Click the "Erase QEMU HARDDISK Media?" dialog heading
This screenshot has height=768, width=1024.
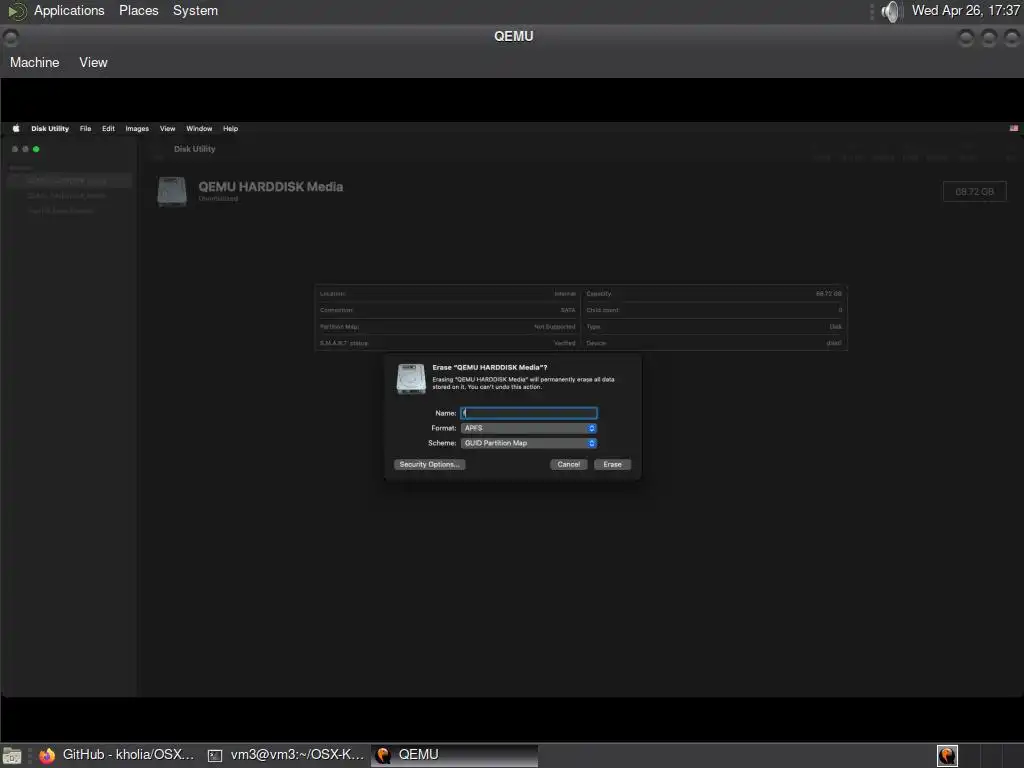coord(490,368)
